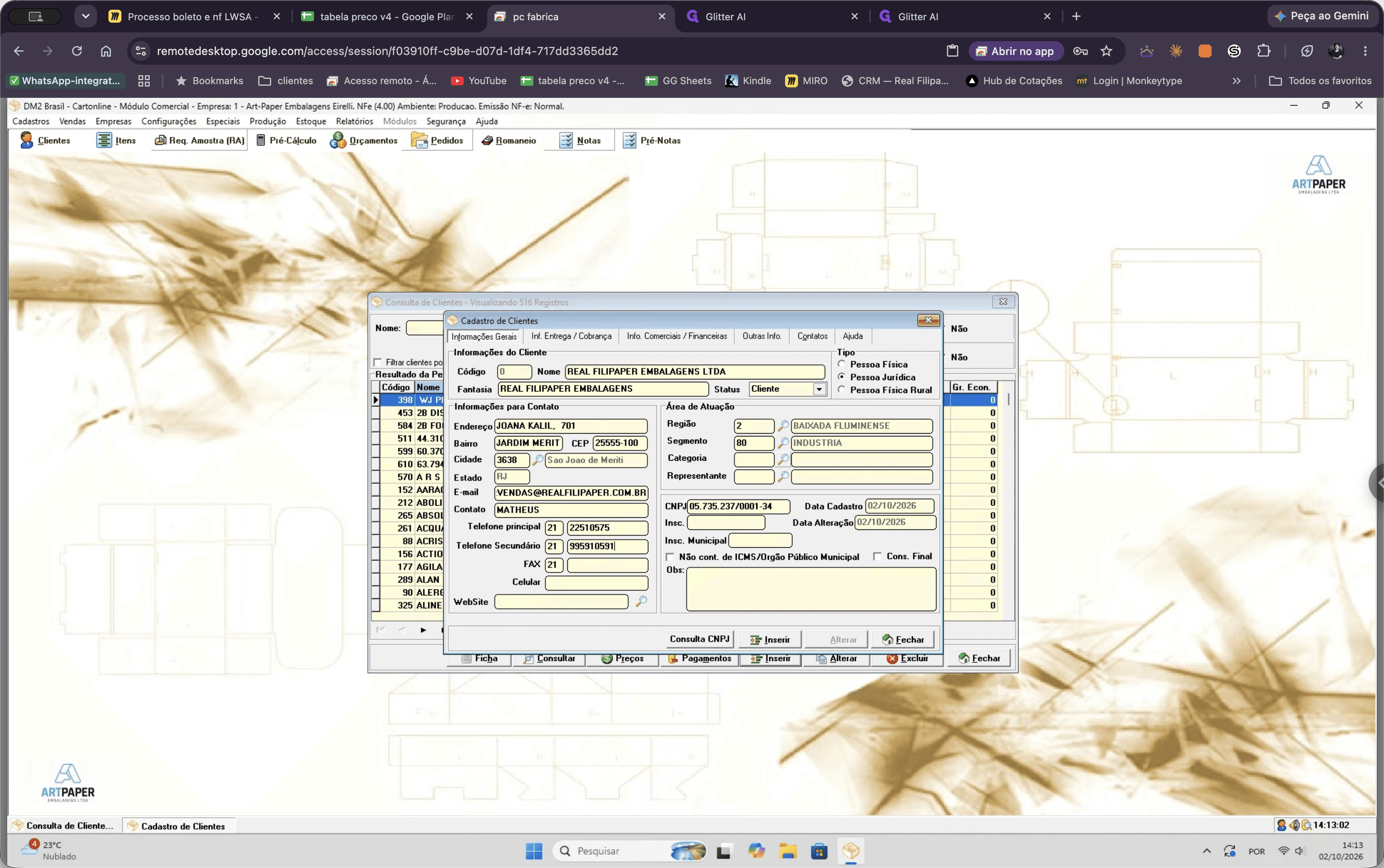Open Romaneio from the toolbar
Image resolution: width=1384 pixels, height=868 pixels.
click(508, 140)
